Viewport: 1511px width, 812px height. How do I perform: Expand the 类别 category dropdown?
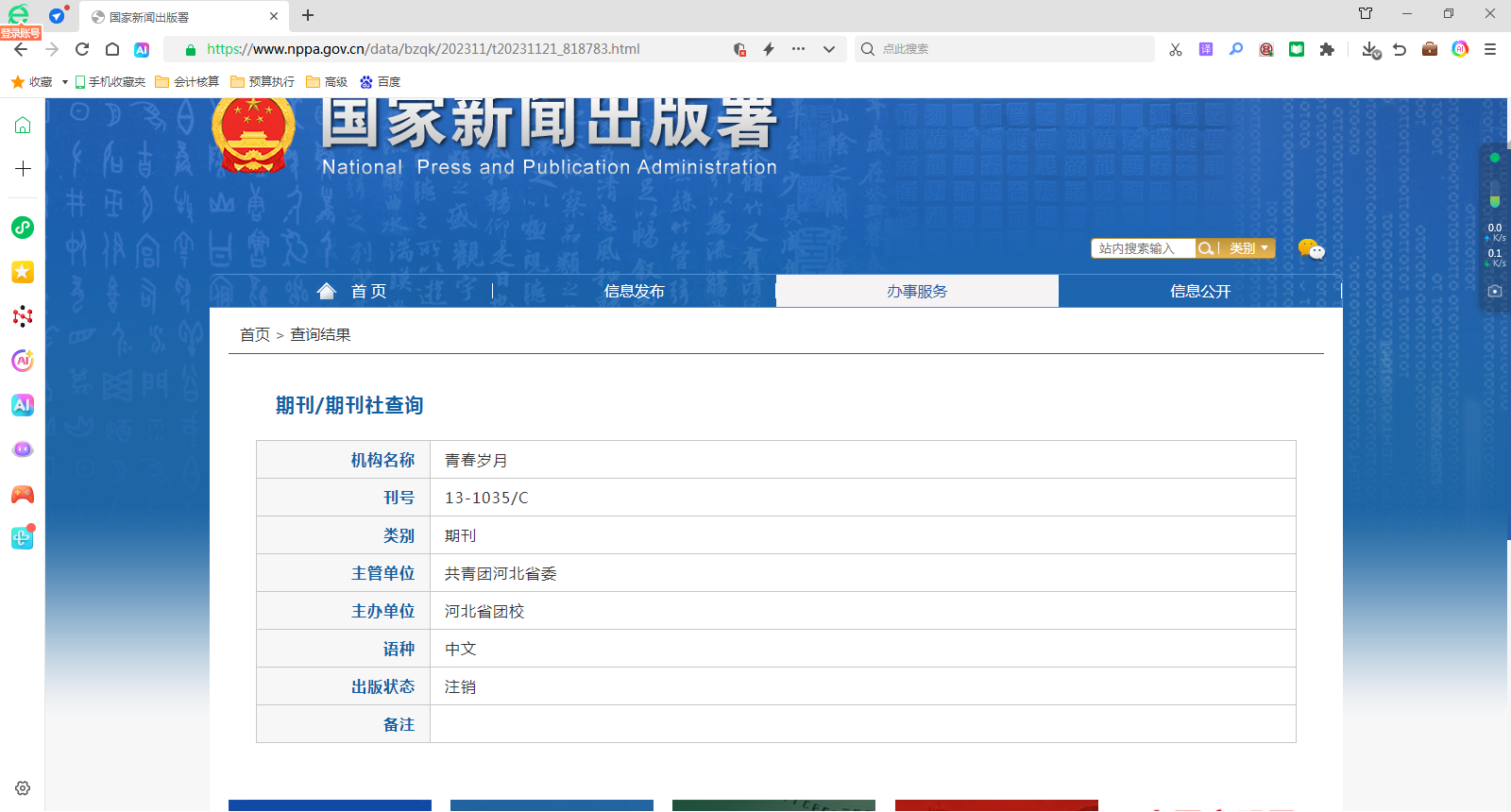click(1248, 248)
